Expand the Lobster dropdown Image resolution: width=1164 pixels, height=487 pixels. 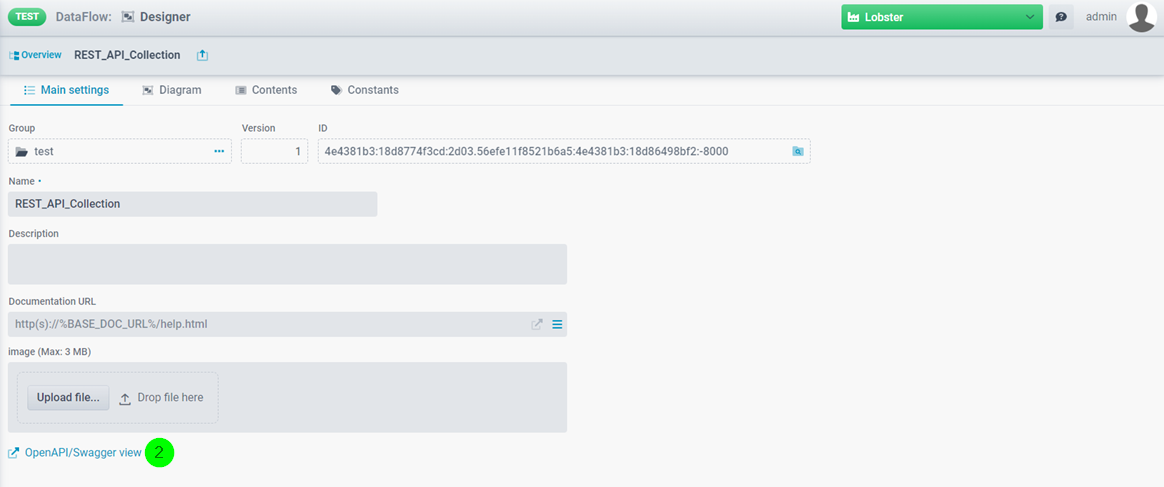[1031, 17]
